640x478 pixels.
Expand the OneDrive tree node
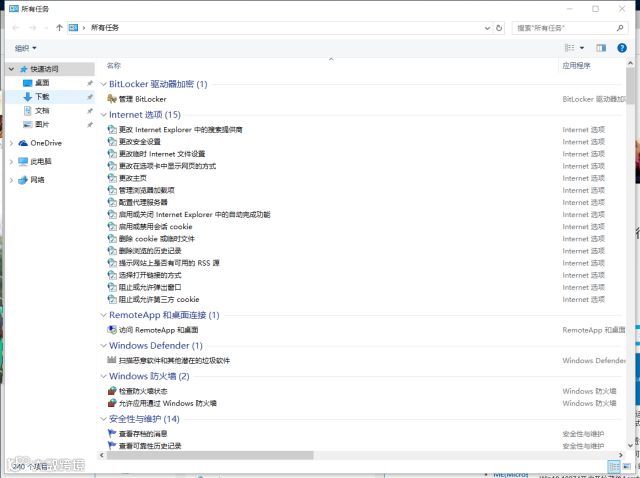pos(11,143)
